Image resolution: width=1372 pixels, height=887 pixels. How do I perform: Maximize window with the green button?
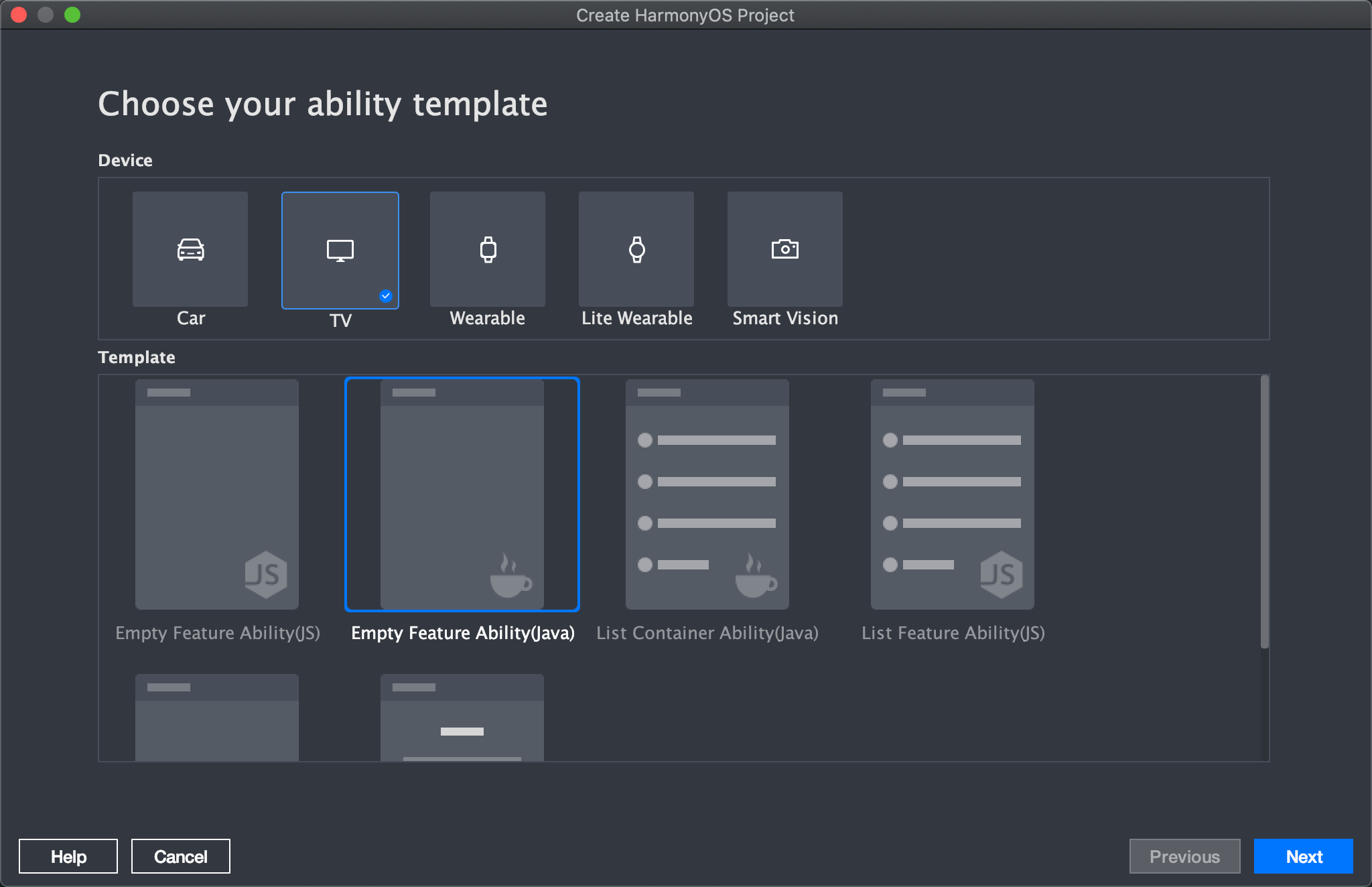click(72, 15)
